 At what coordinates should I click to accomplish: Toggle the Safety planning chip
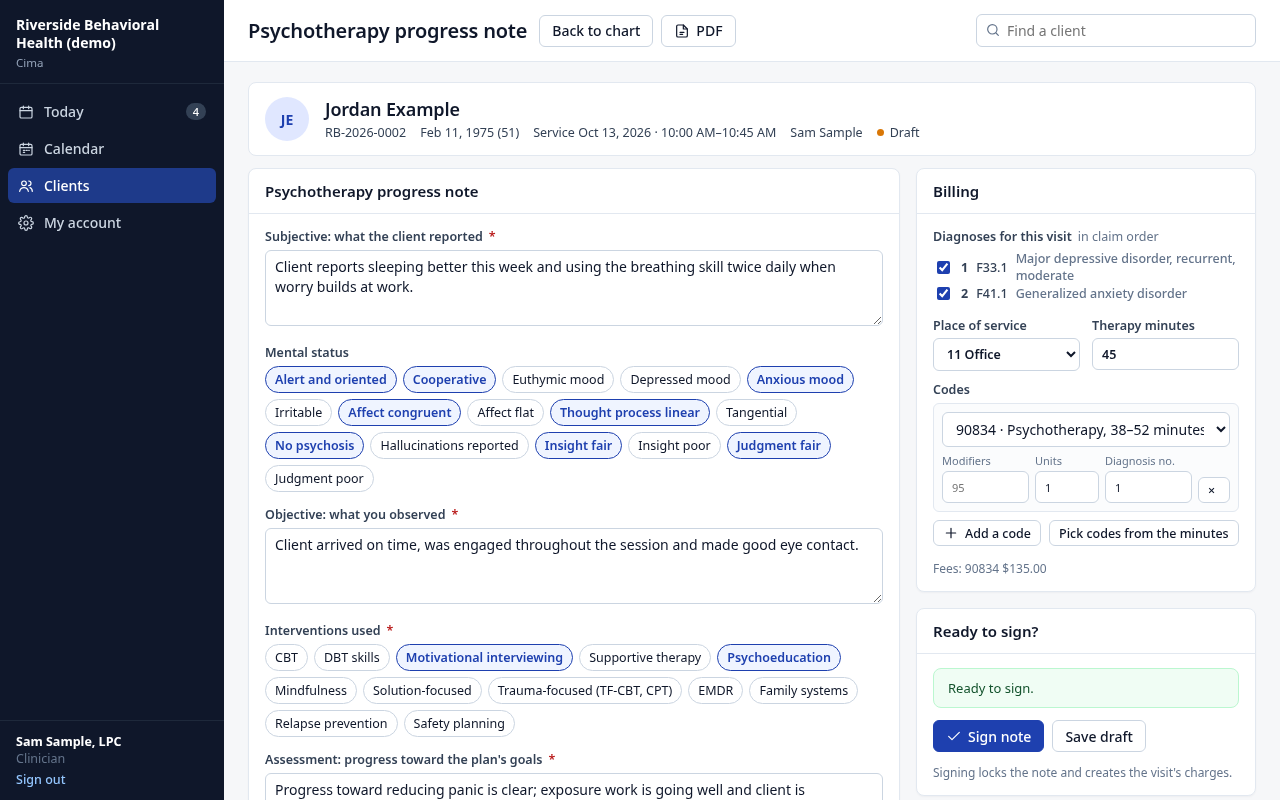[x=459, y=724]
